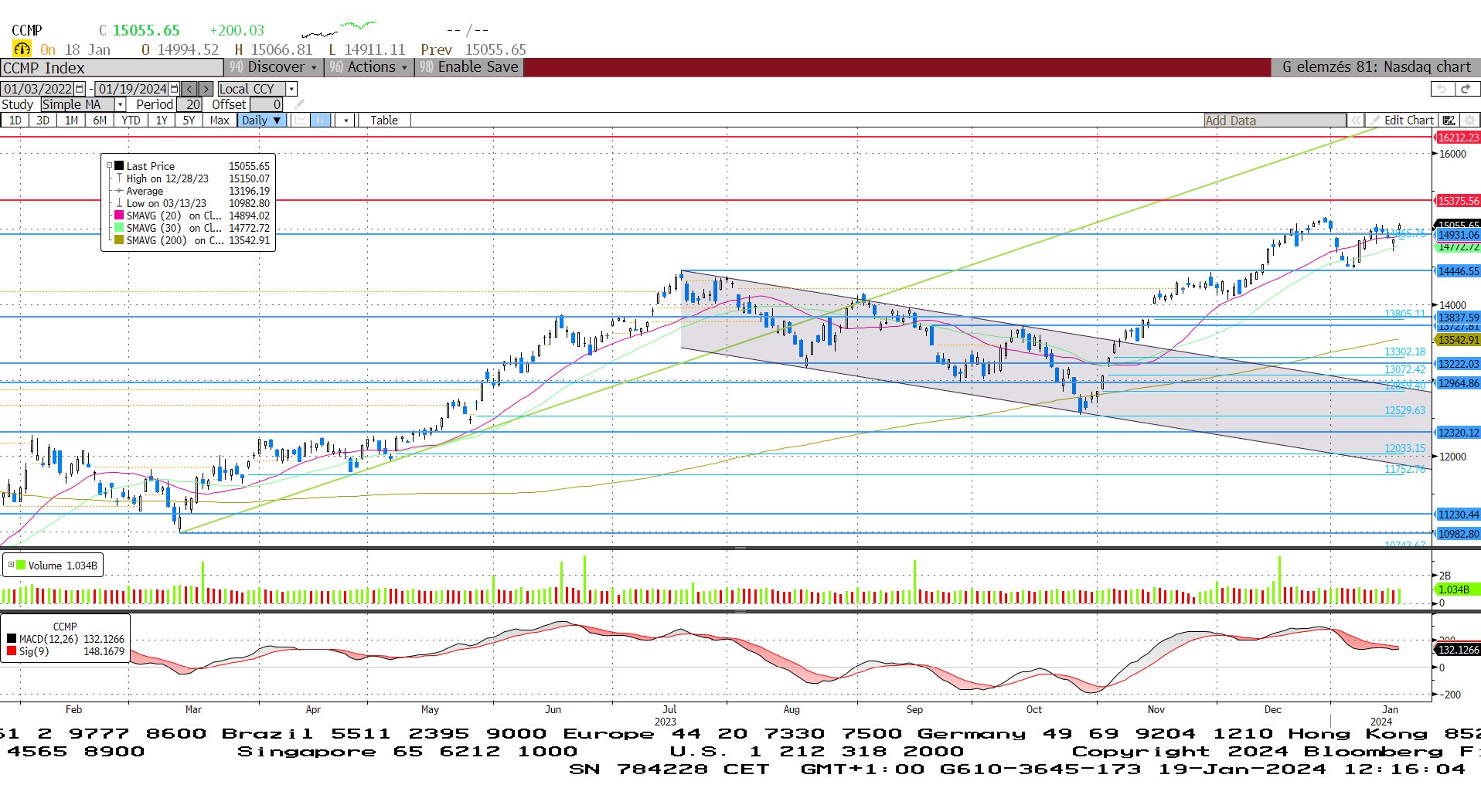
Task: Select the candlestick chart type icon
Action: pos(320,121)
